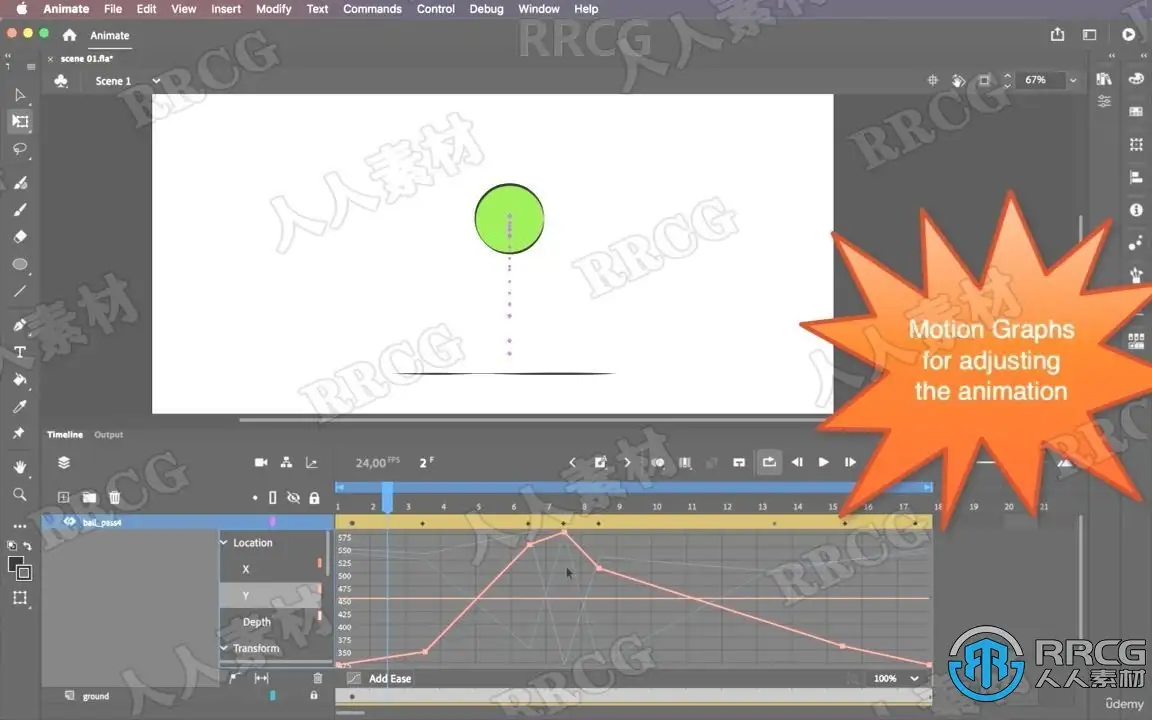Image resolution: width=1152 pixels, height=720 pixels.
Task: Add a camera layer
Action: (261, 462)
